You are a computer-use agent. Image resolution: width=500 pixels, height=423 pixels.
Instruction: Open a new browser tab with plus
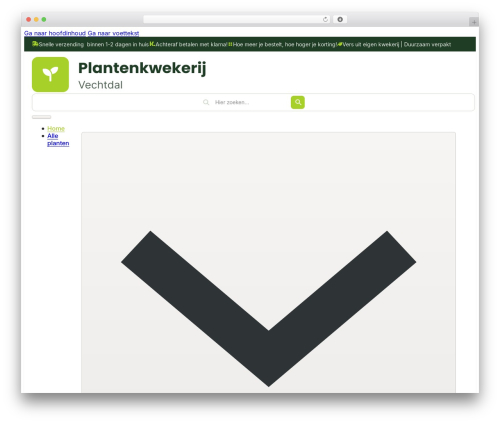[474, 22]
